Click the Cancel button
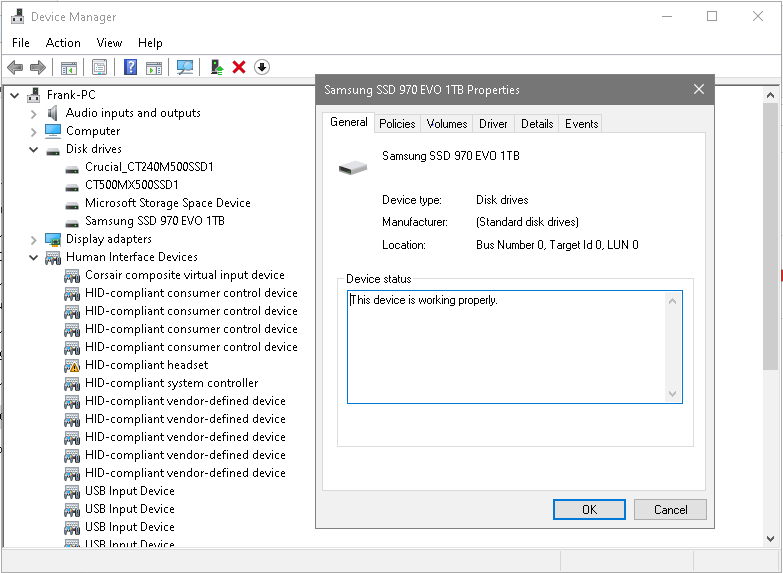Viewport: 783px width, 573px height. [670, 510]
